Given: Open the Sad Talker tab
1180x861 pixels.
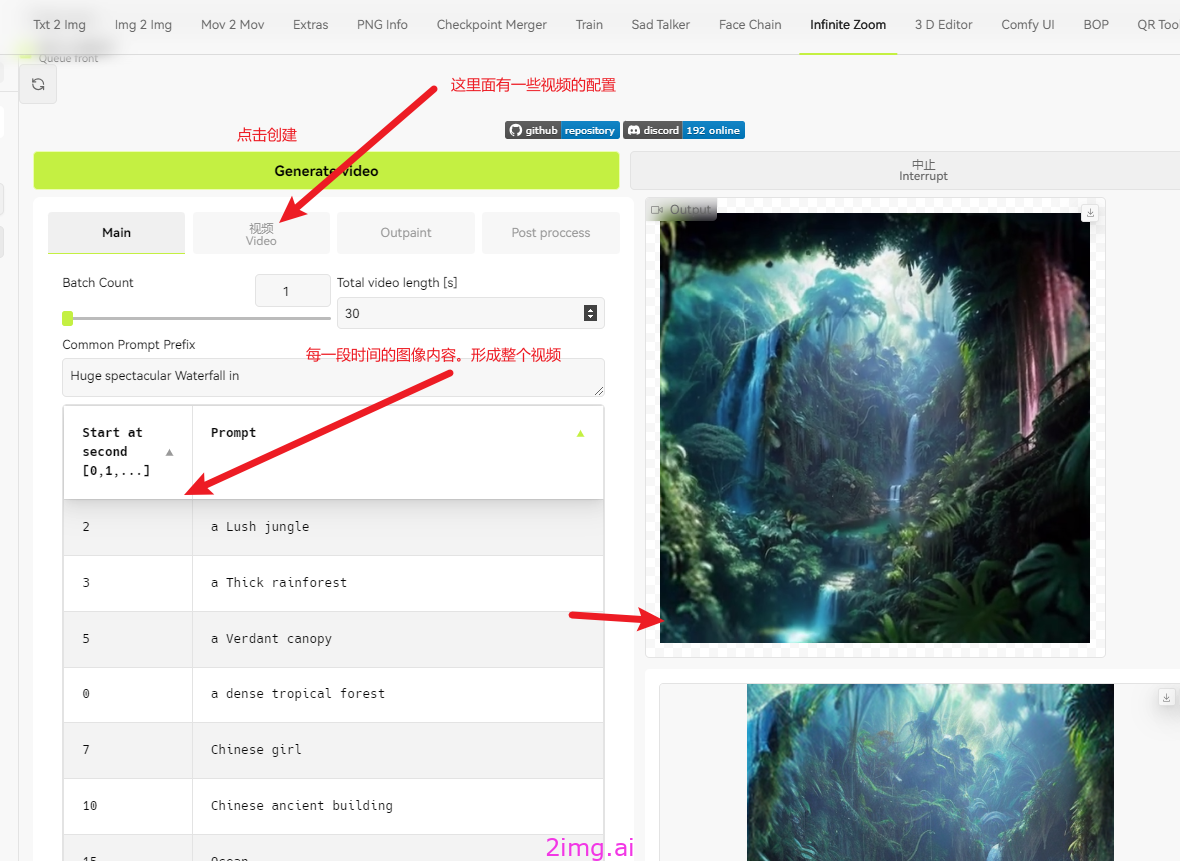Looking at the screenshot, I should click(661, 25).
